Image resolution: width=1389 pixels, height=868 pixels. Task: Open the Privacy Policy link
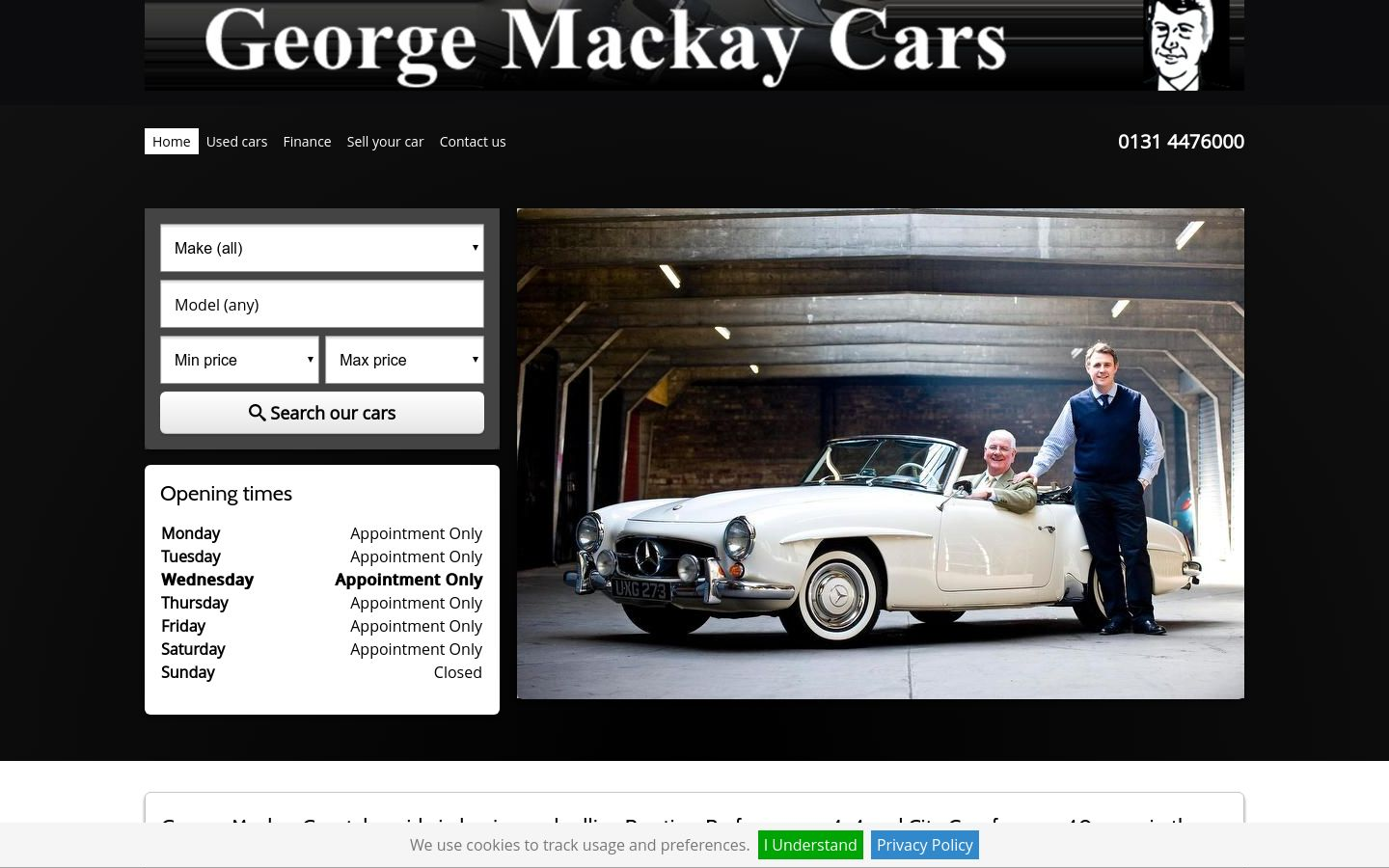(x=924, y=845)
